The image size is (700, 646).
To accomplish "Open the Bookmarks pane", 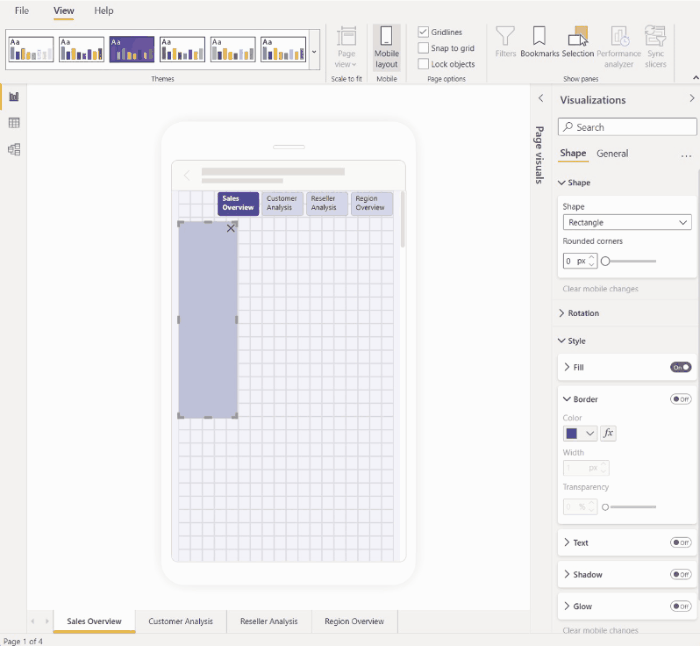I will click(x=539, y=42).
